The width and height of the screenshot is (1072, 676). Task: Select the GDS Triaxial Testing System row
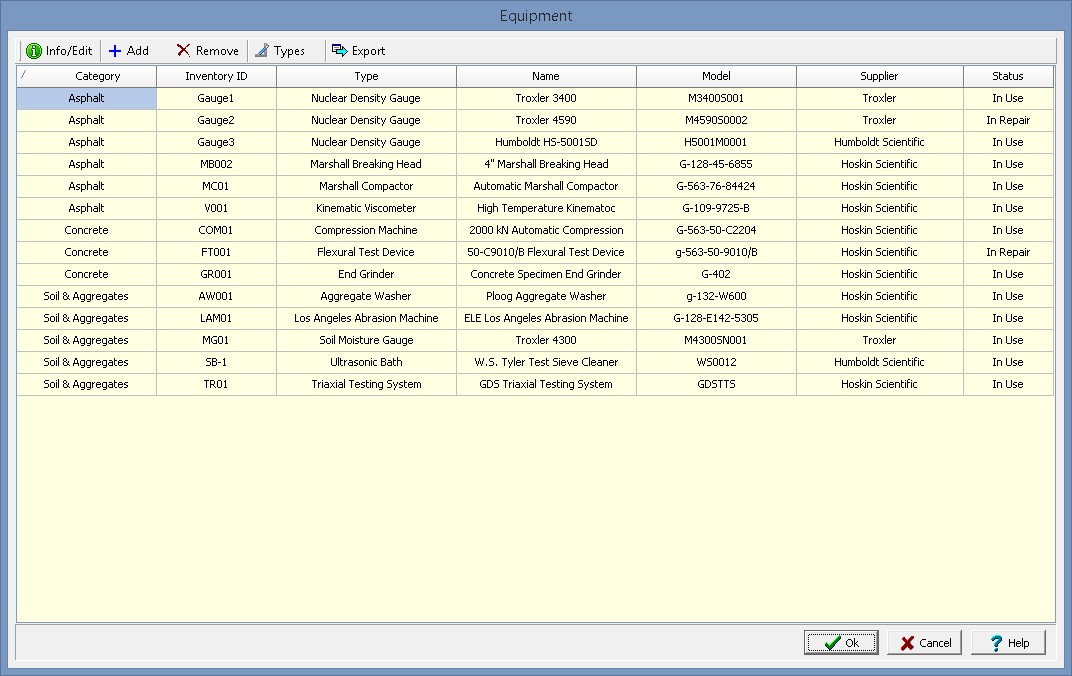pos(546,384)
